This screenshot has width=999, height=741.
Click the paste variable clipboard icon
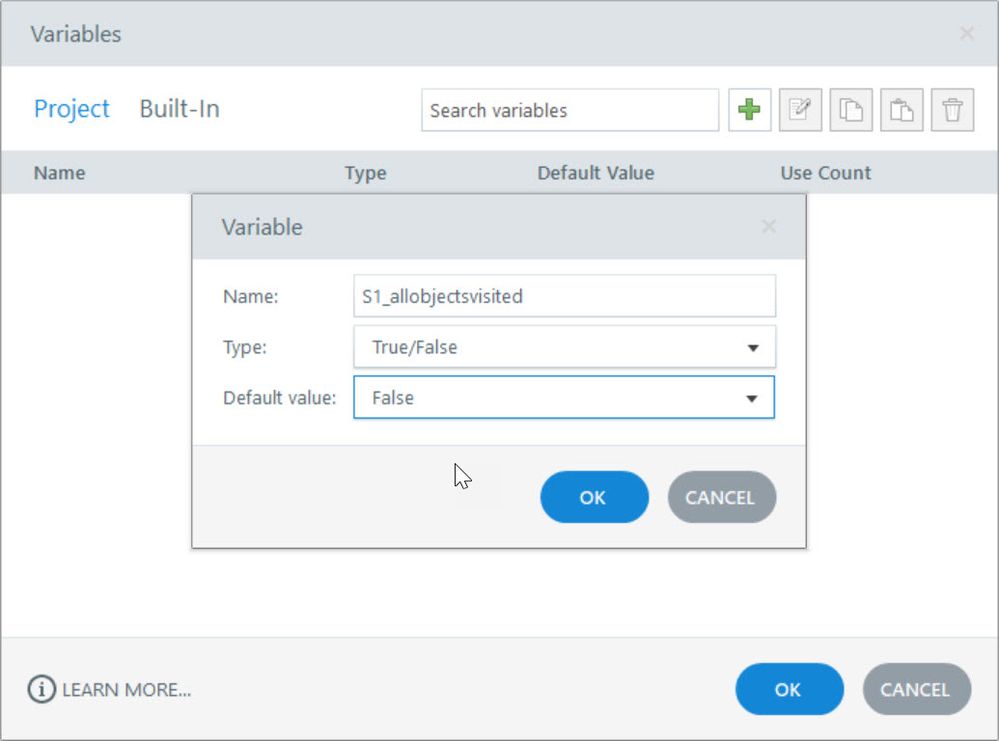pos(902,110)
